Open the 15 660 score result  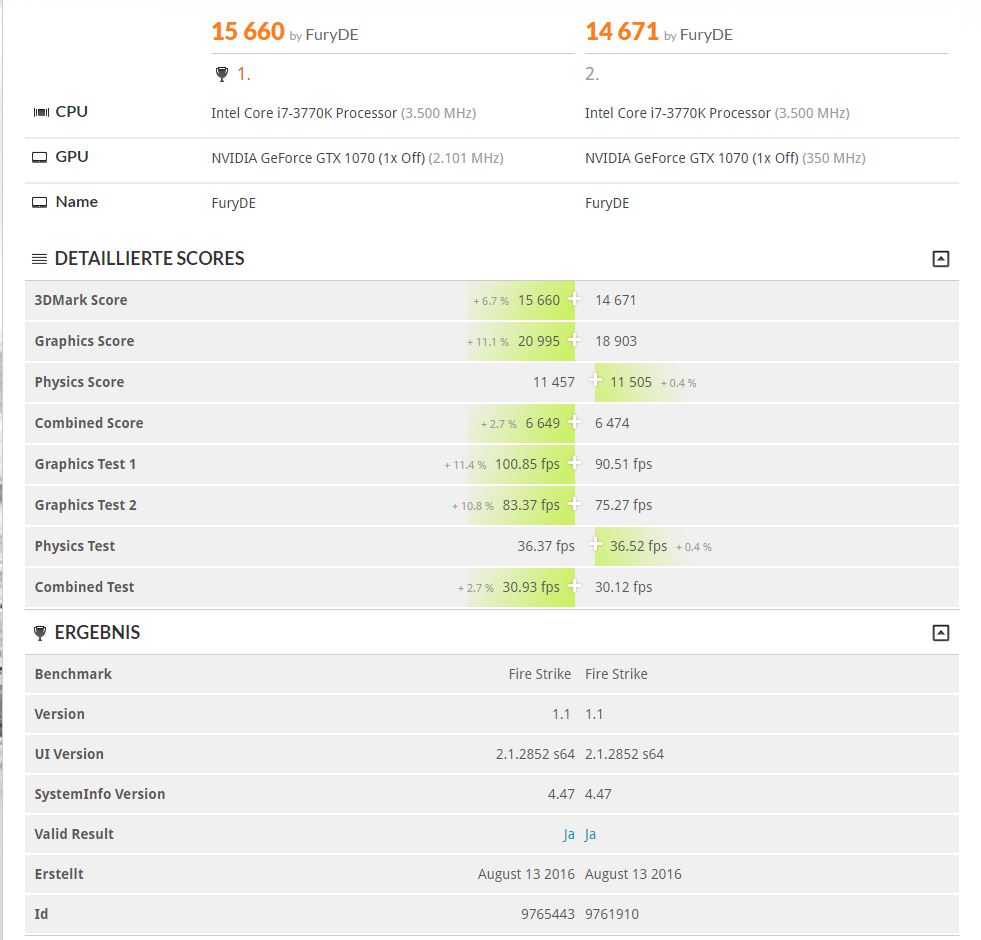click(248, 32)
